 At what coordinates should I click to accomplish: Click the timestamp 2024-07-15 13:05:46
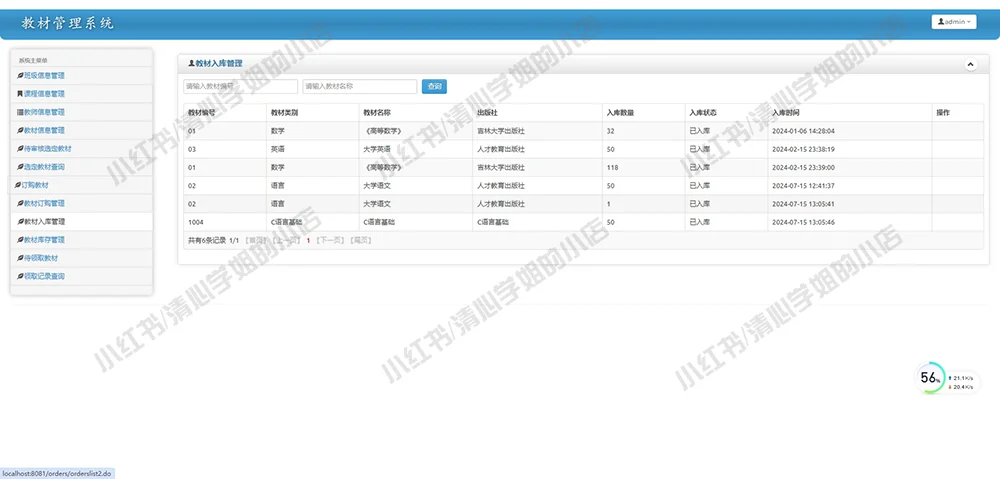(803, 222)
